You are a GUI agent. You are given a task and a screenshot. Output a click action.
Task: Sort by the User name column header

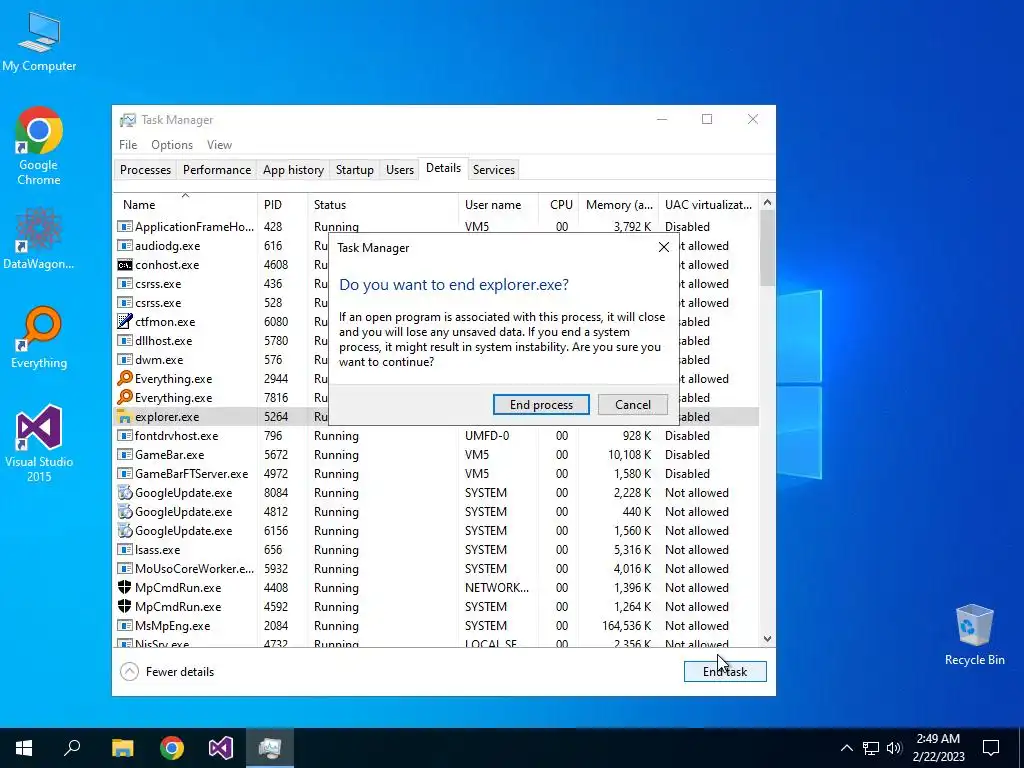(x=498, y=204)
